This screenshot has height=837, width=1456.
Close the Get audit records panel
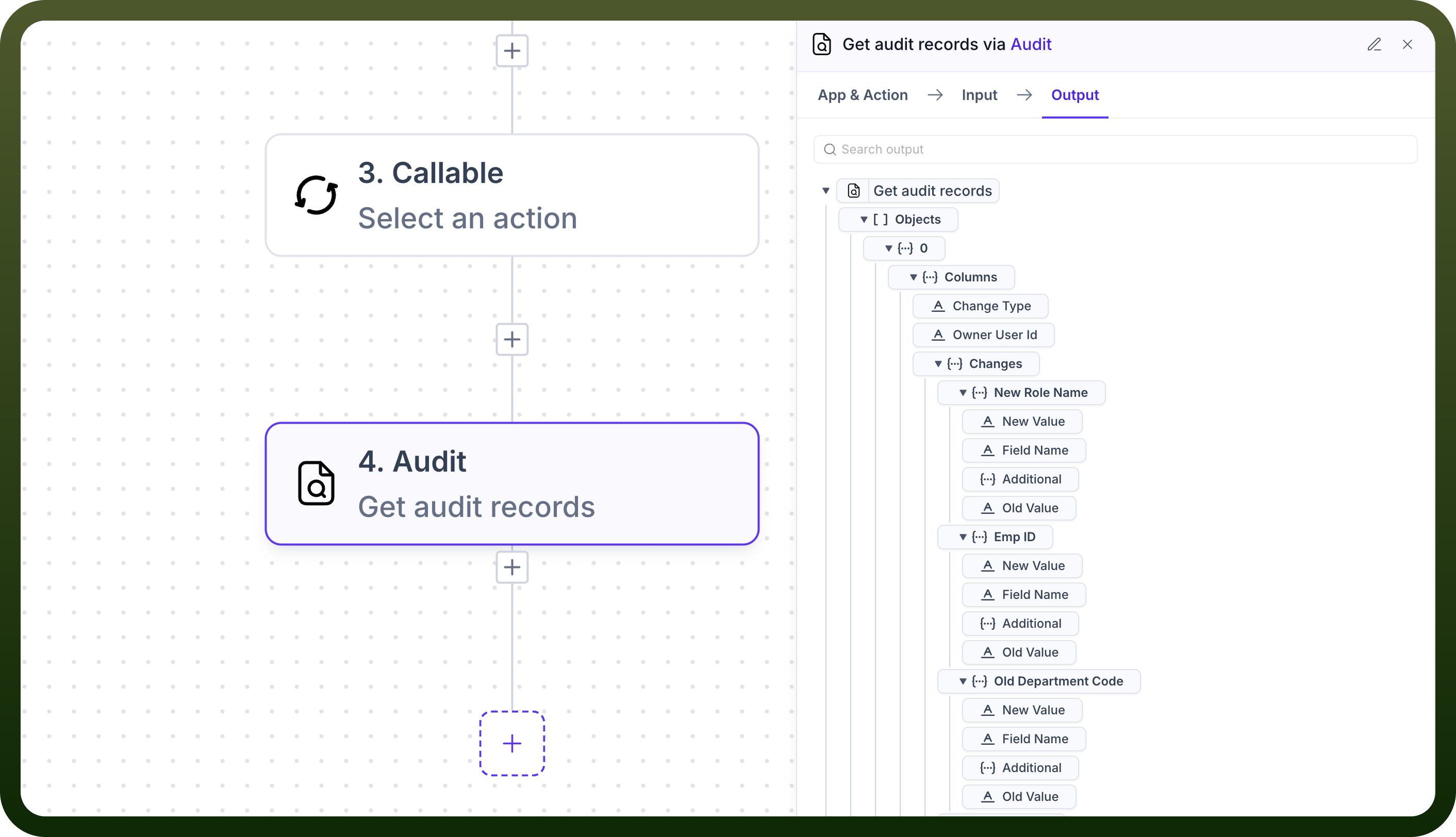[1407, 44]
